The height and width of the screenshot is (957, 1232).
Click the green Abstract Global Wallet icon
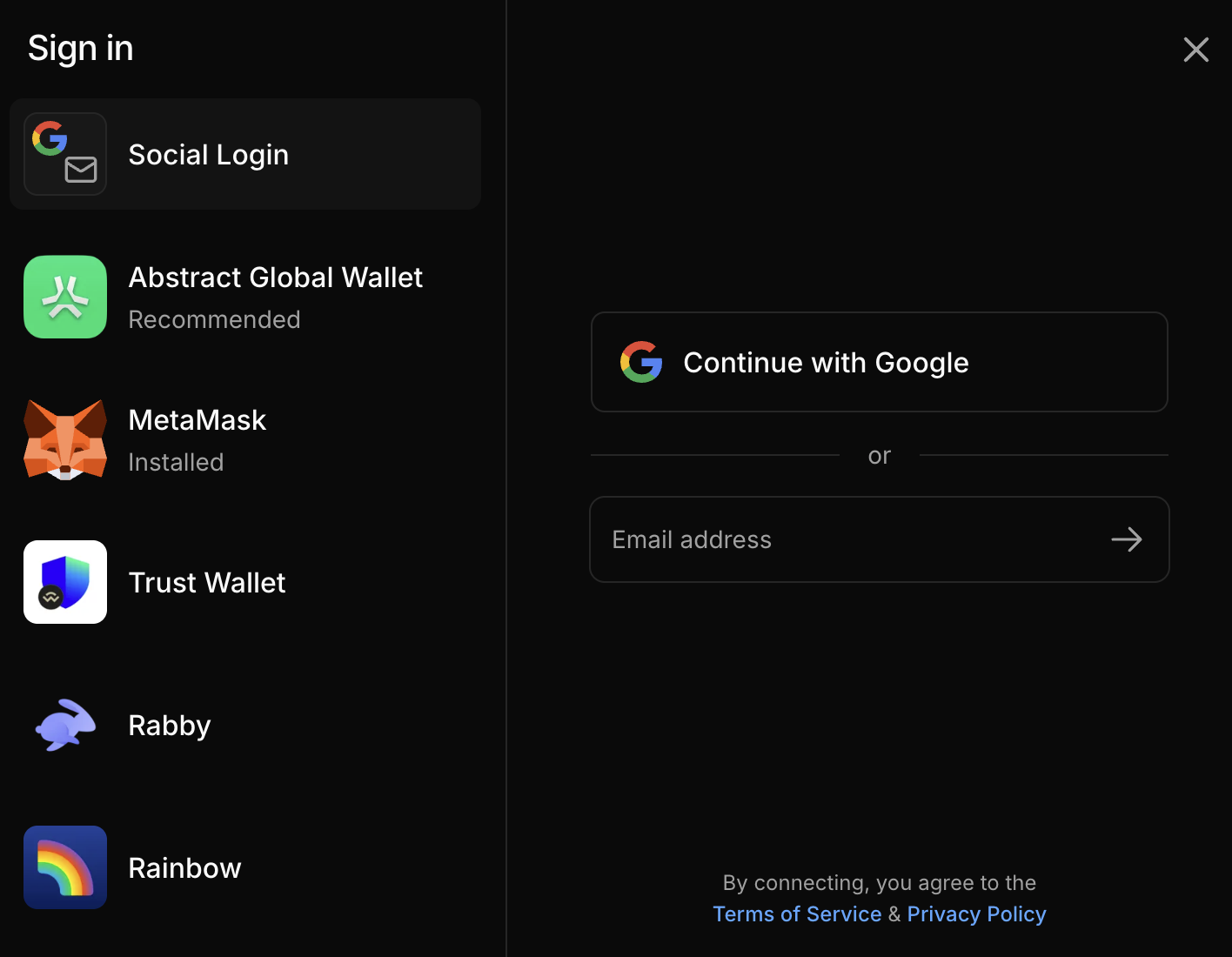(x=65, y=297)
